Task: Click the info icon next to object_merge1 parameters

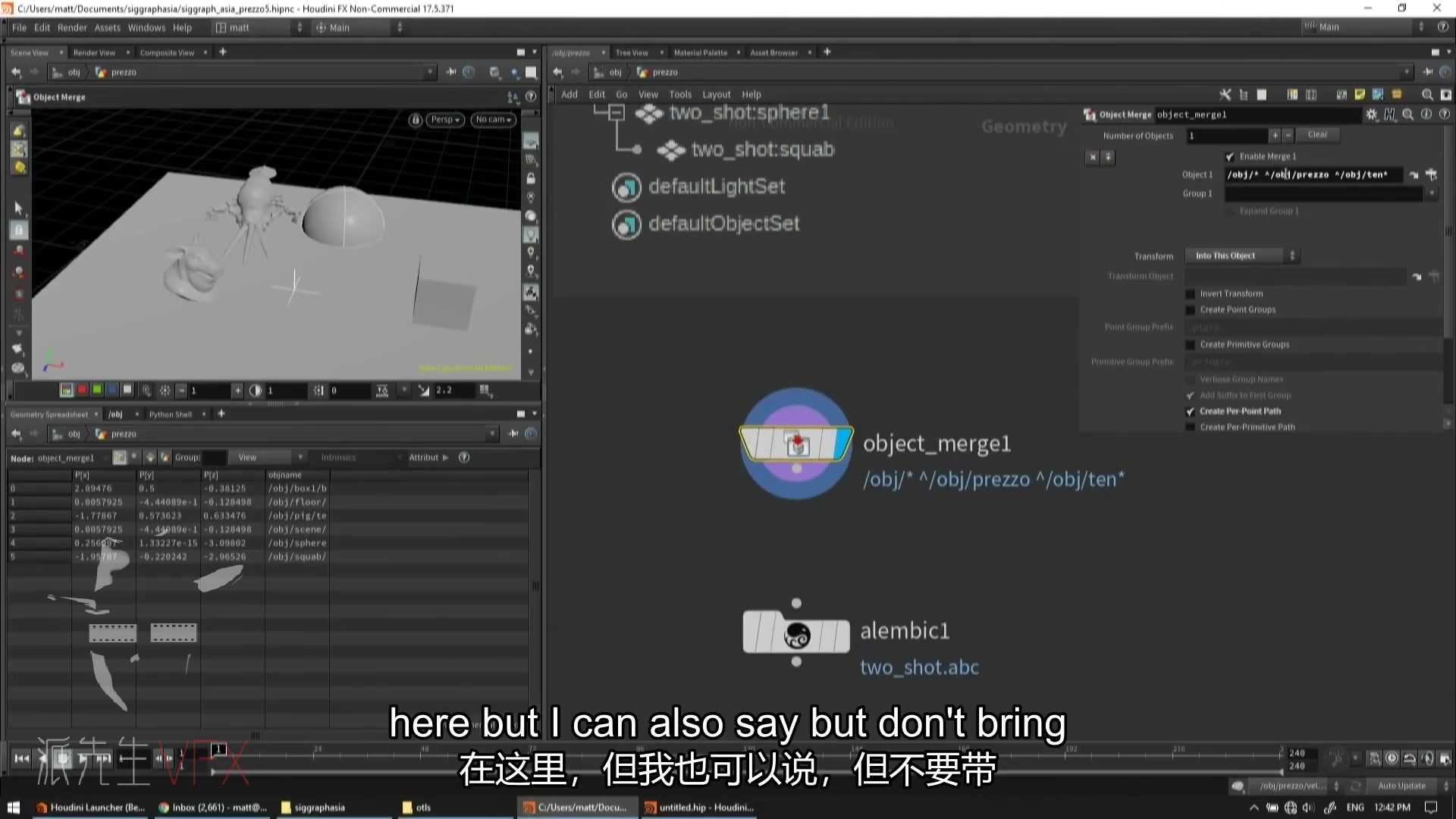Action: 1427,115
